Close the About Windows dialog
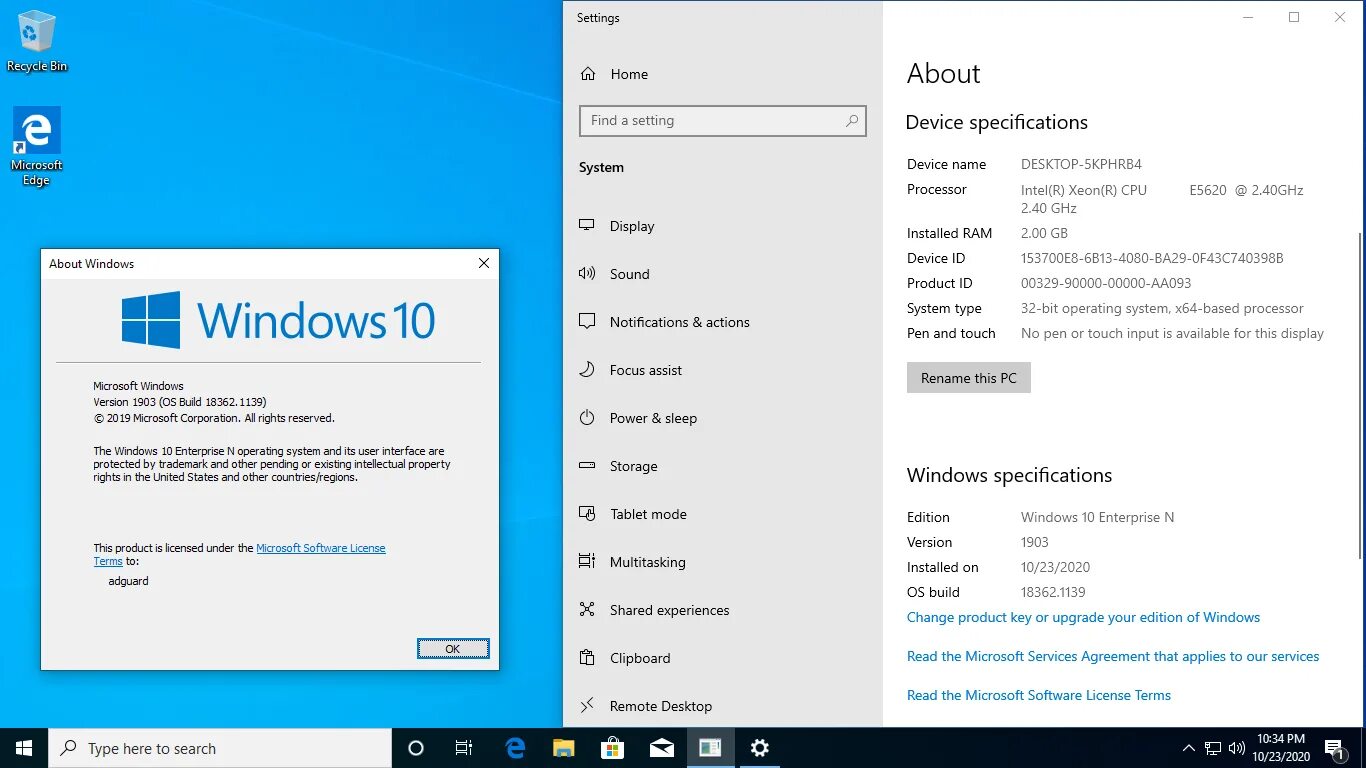This screenshot has height=768, width=1366. 484,263
